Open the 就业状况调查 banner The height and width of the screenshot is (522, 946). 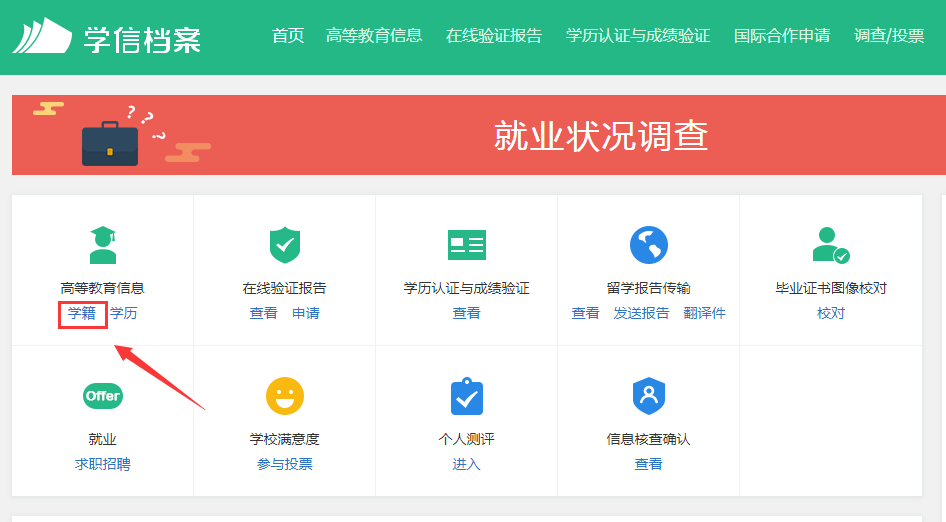(479, 135)
